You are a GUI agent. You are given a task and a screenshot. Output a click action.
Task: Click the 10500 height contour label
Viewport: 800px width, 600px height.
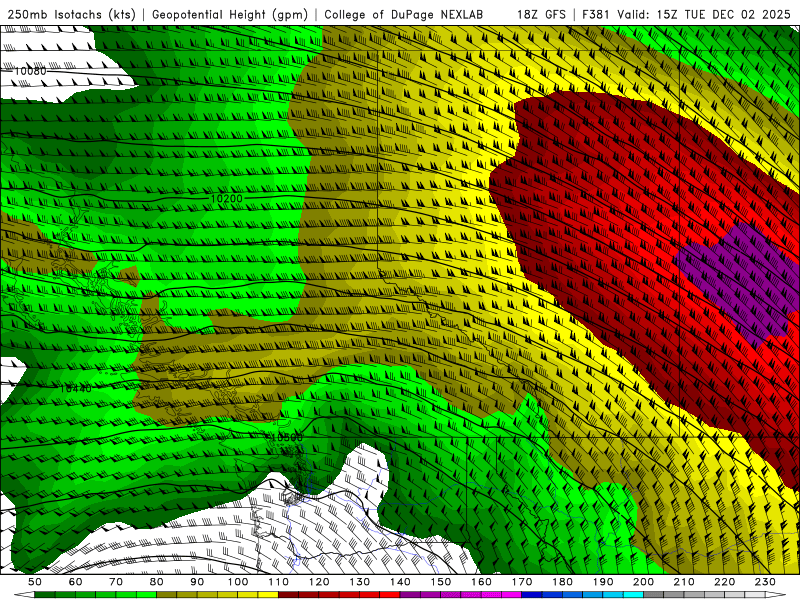pyautogui.click(x=286, y=438)
